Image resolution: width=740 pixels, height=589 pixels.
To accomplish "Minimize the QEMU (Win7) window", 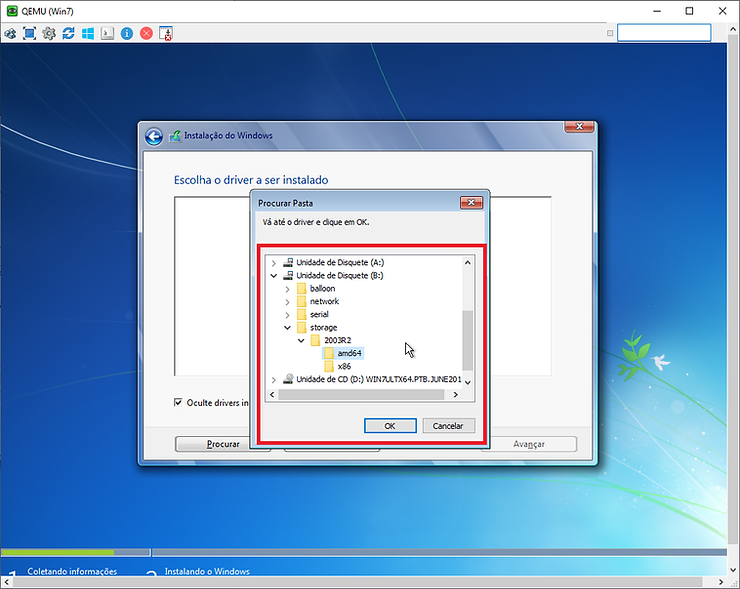I will pos(656,11).
